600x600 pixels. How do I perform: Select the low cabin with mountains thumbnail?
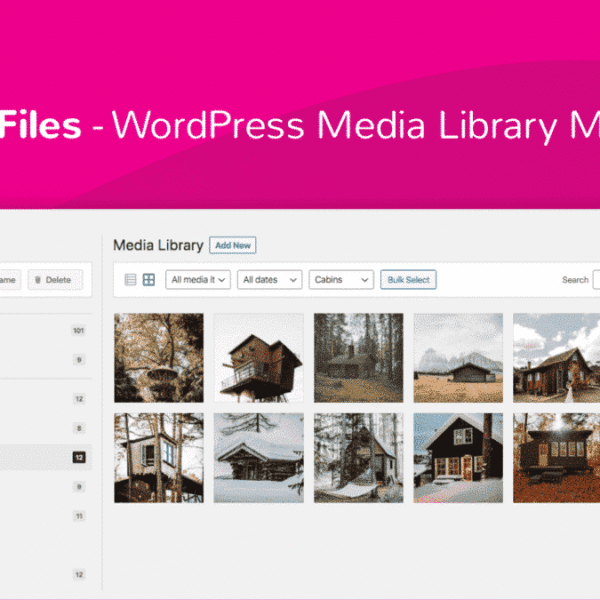pos(458,358)
